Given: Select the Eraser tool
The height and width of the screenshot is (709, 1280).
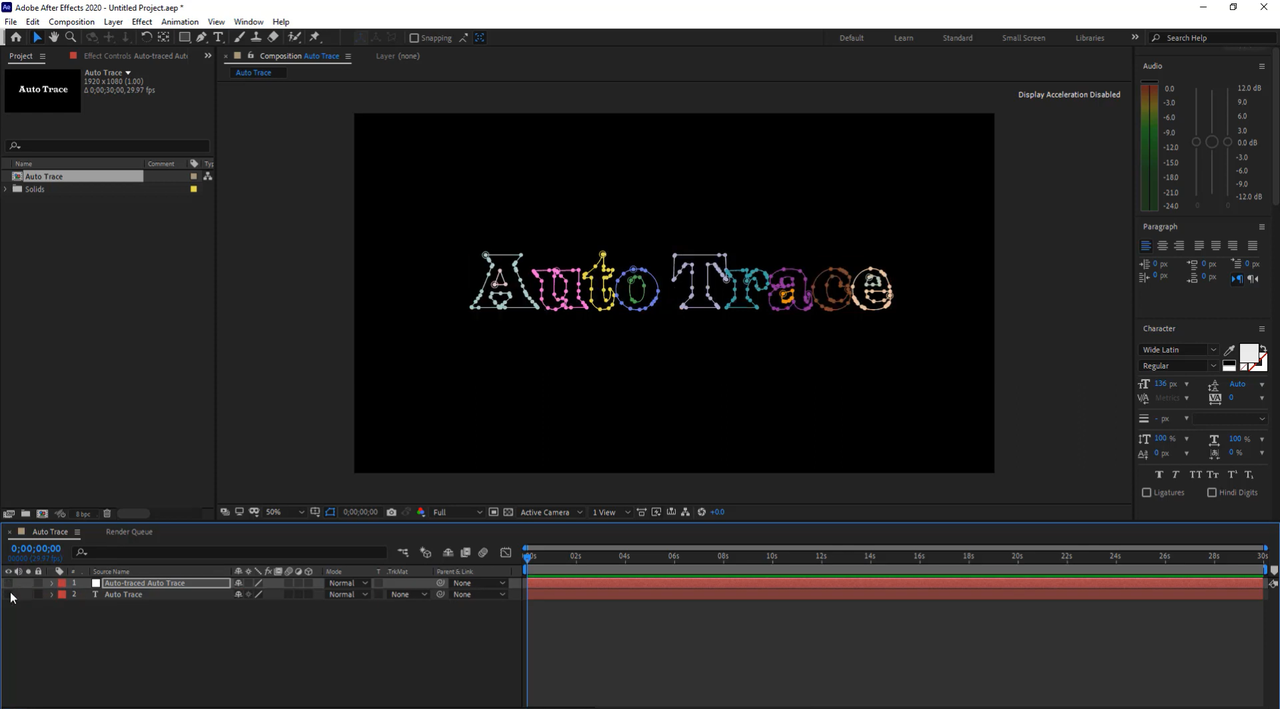Looking at the screenshot, I should (273, 37).
